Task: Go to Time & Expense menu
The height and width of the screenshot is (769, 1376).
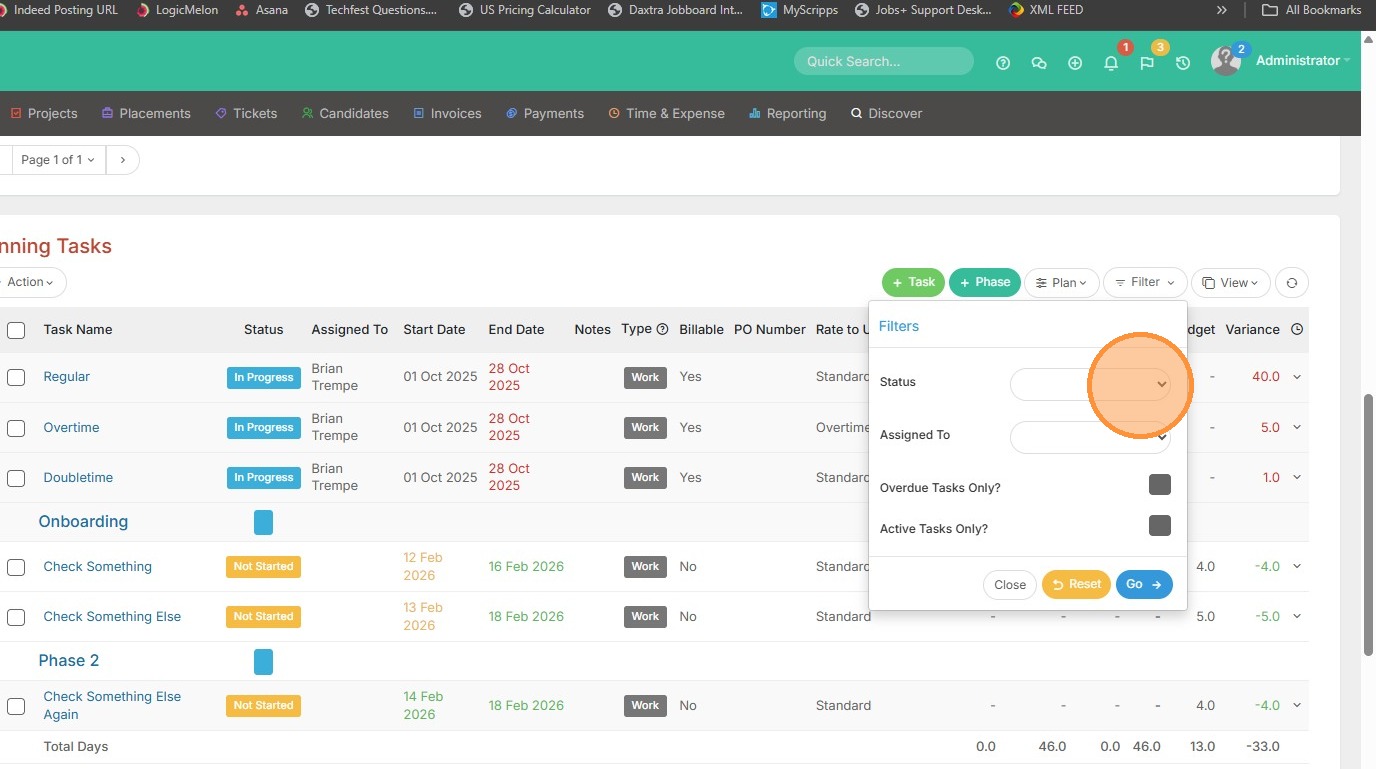Action: click(666, 113)
